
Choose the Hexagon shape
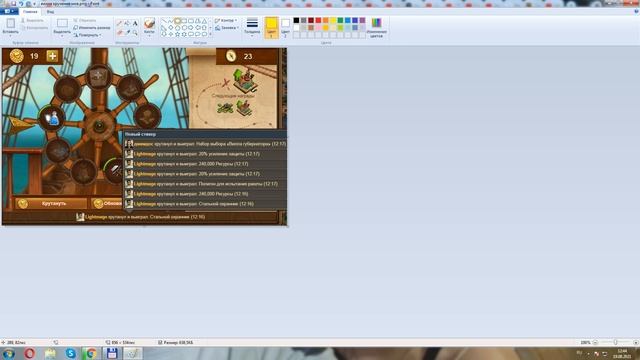tap(184, 28)
